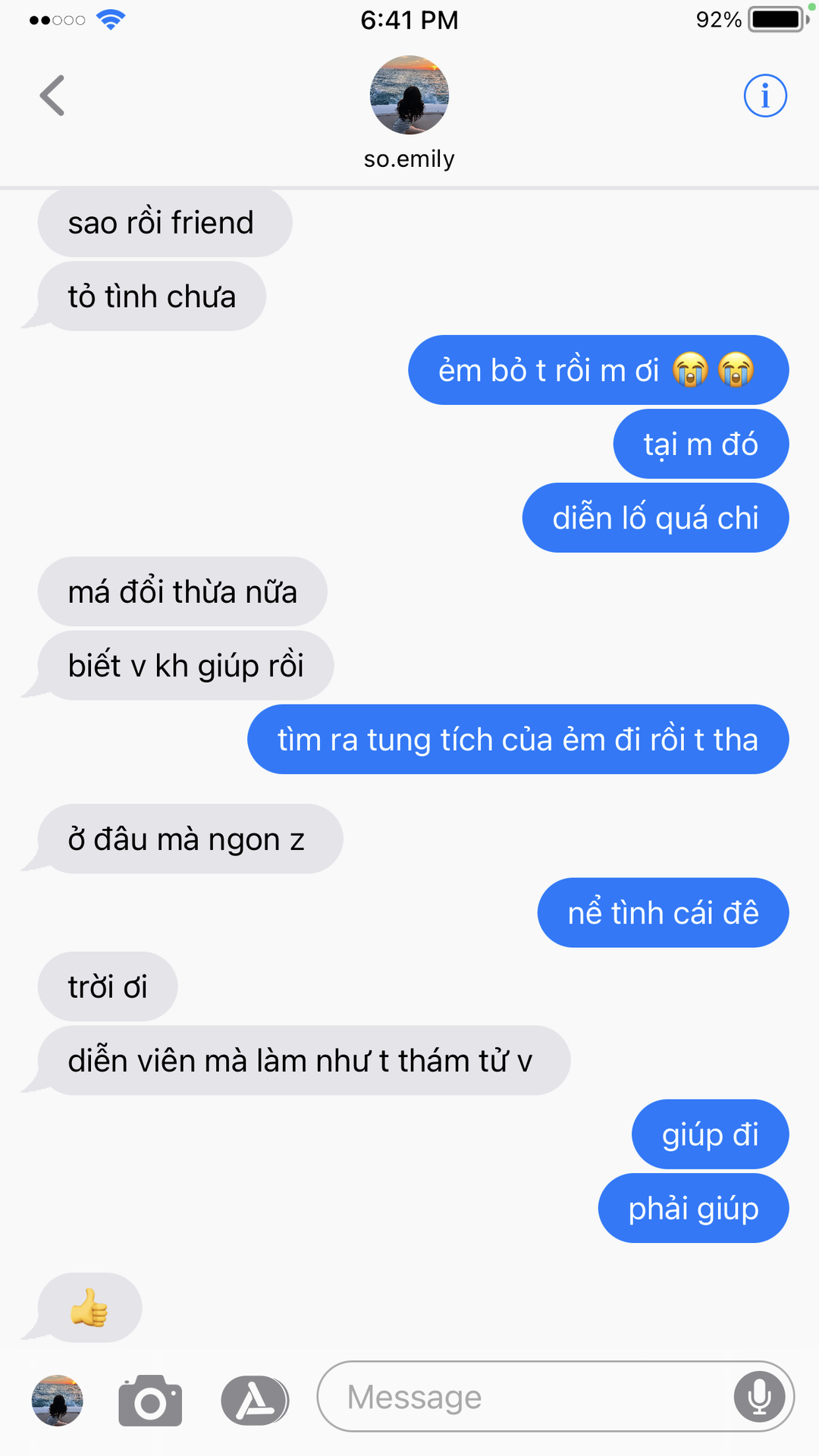Tap the "nể tình cái đê" message
Viewport: 819px width, 1456px height.
(x=663, y=913)
